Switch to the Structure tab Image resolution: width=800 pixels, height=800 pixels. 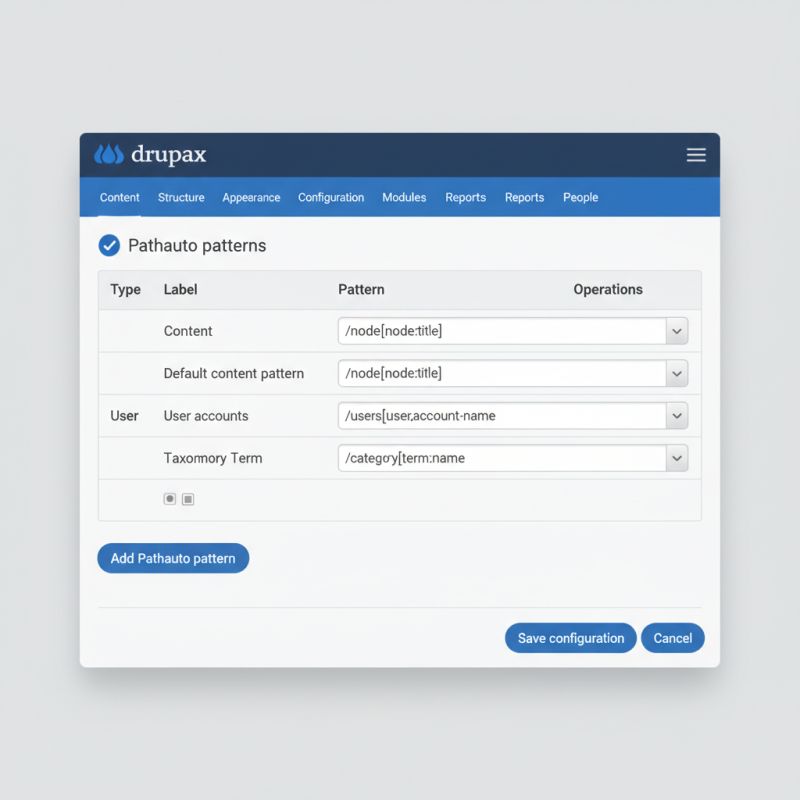(181, 197)
